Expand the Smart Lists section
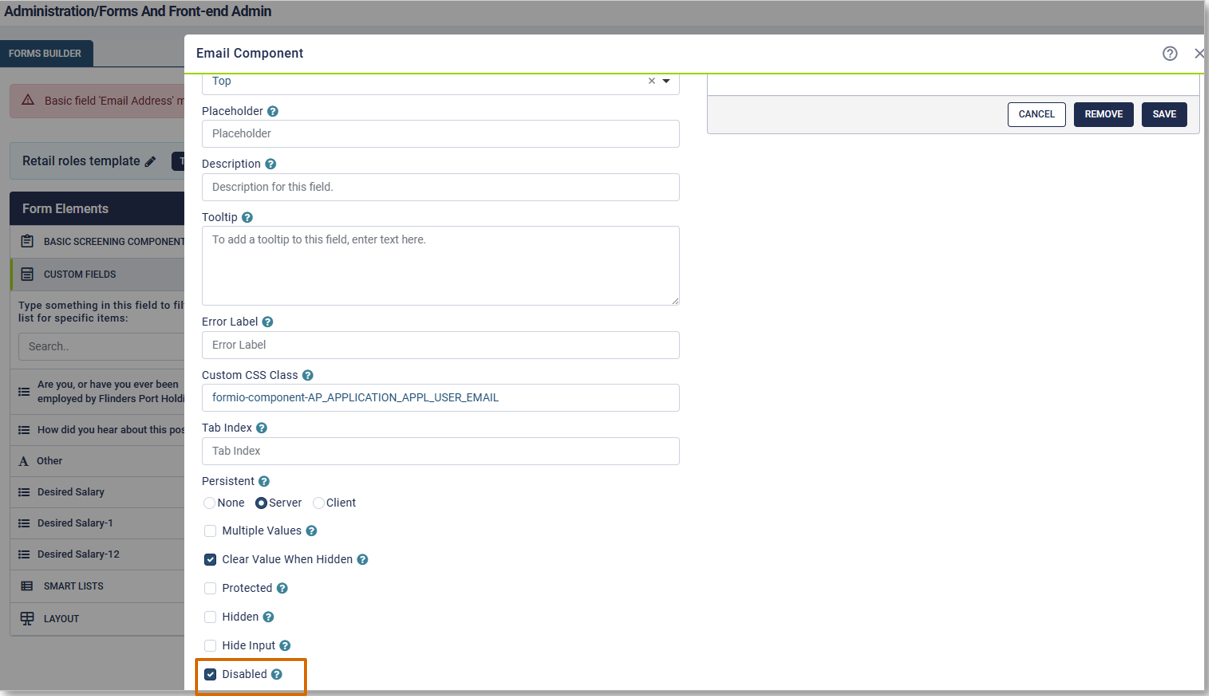 73,586
